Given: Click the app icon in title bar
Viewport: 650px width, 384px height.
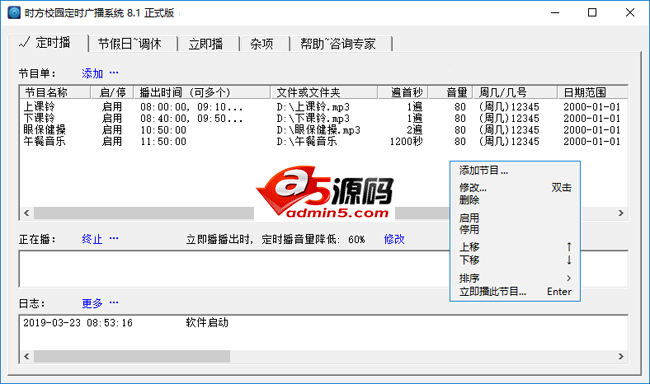Looking at the screenshot, I should 14,13.
